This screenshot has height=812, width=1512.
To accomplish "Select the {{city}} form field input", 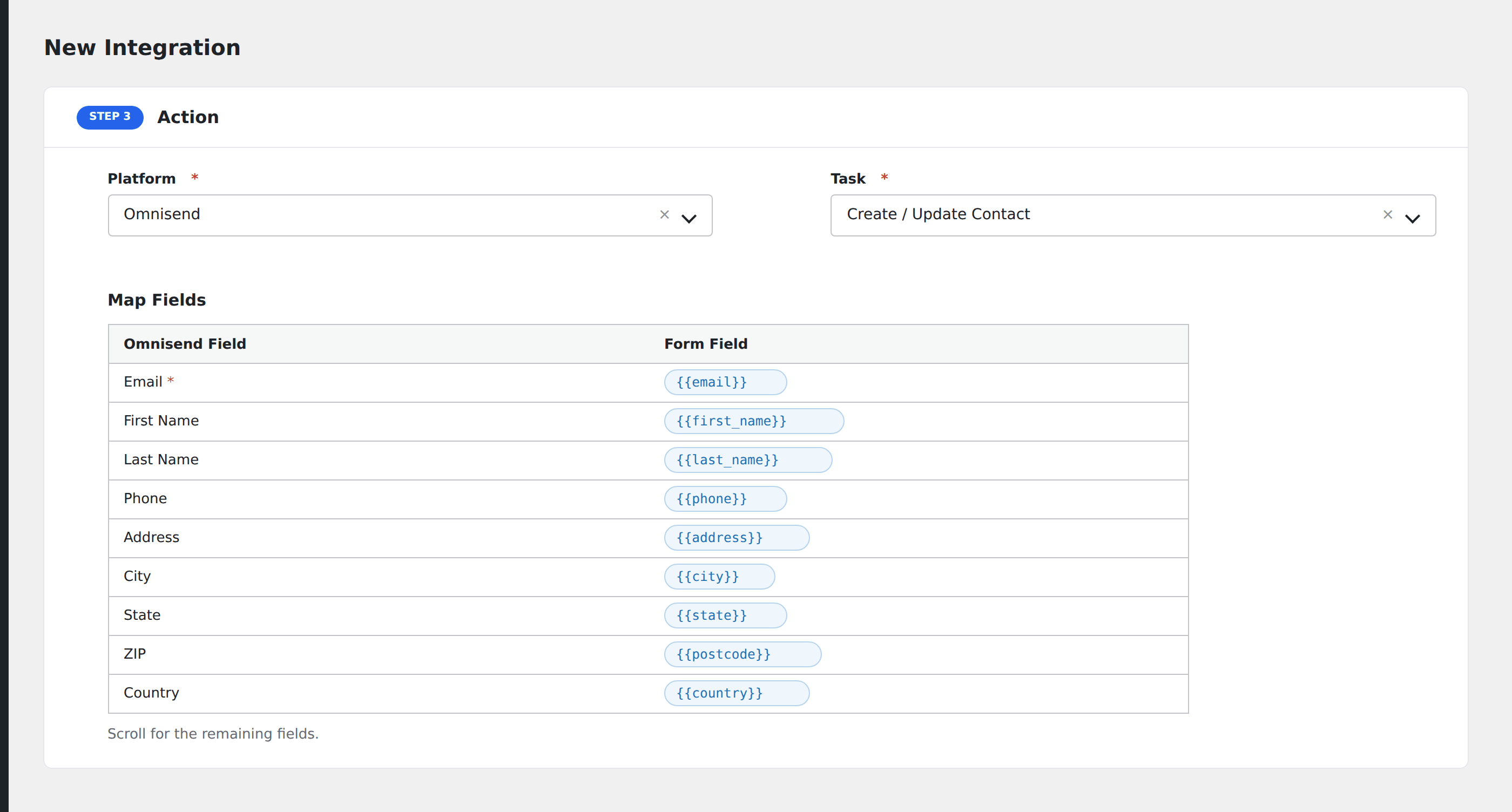I will coord(719,576).
